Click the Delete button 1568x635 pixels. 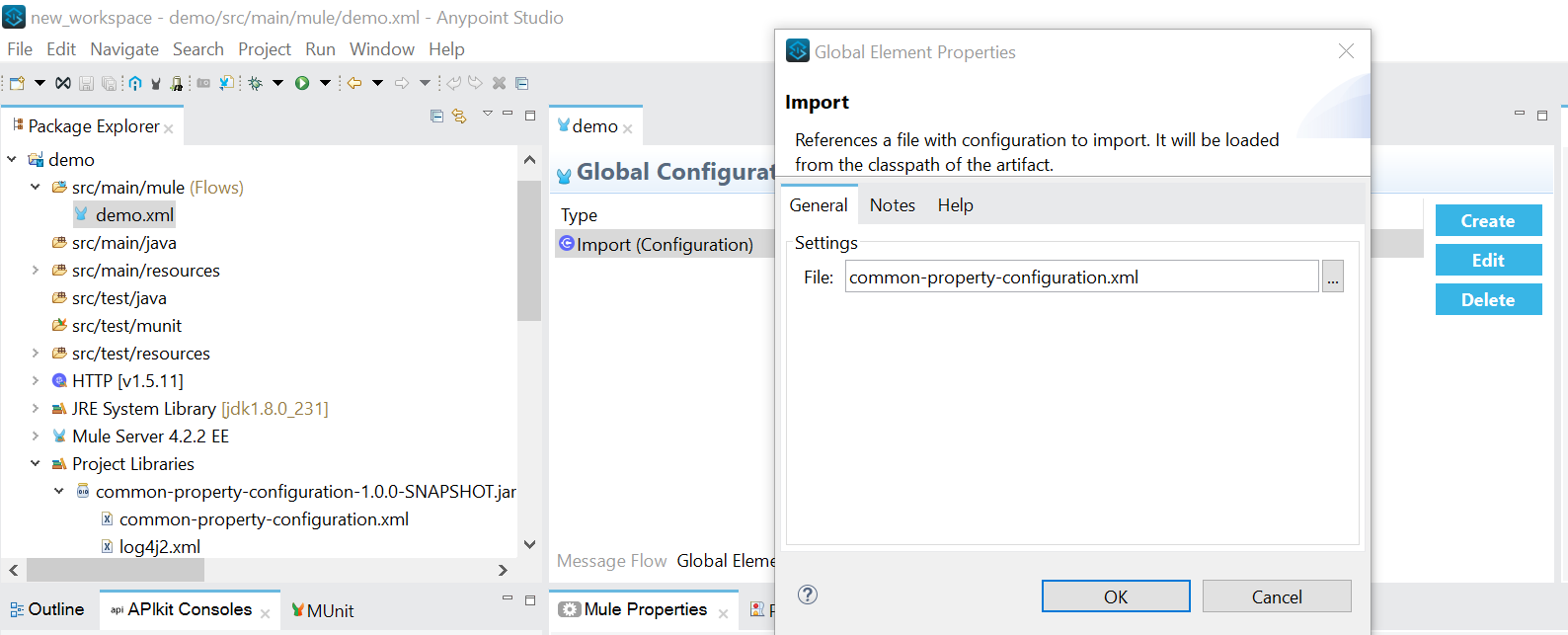click(1488, 300)
